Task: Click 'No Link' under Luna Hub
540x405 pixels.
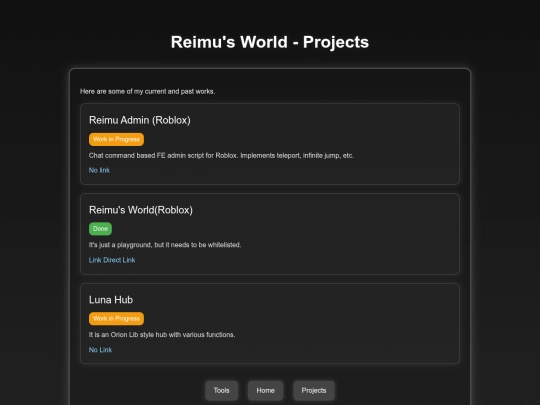Action: 100,350
